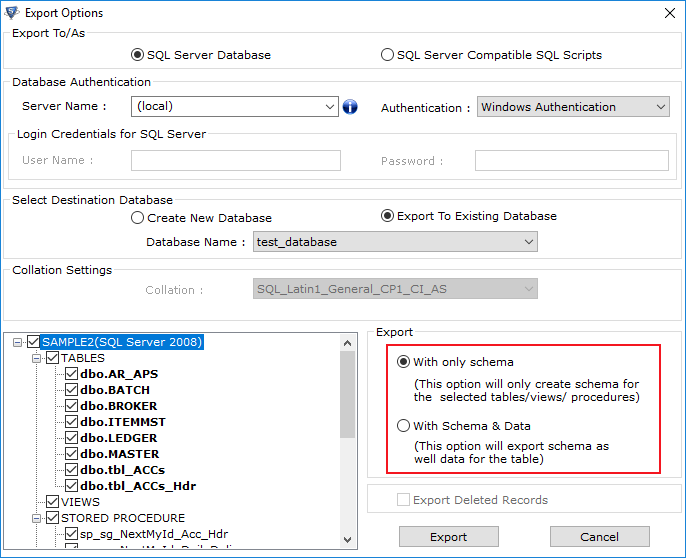Collapse the SAMPLE2 root tree node
Screen dimensions: 686x558
(18, 342)
